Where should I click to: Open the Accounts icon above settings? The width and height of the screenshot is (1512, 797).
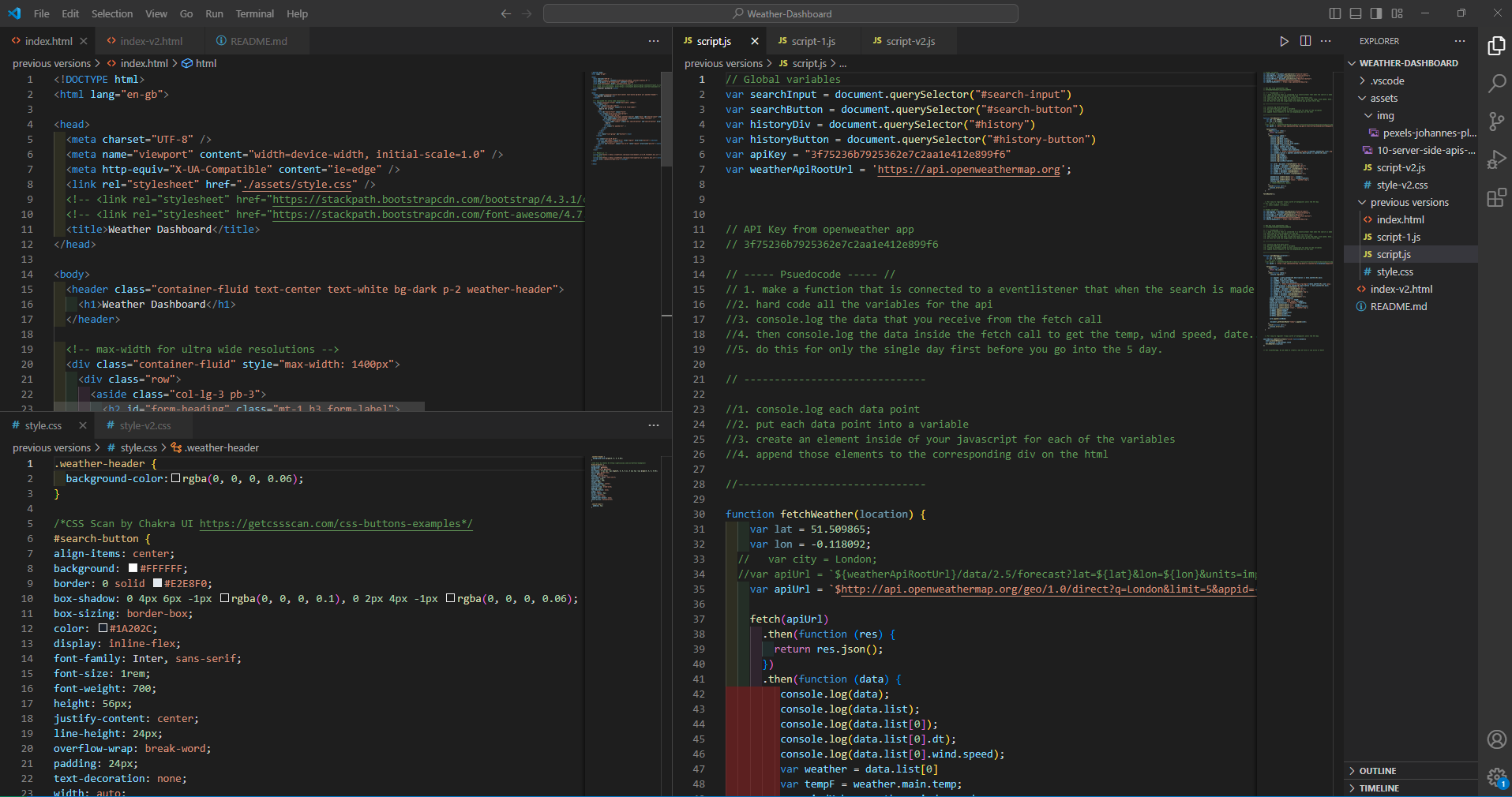click(x=1497, y=739)
